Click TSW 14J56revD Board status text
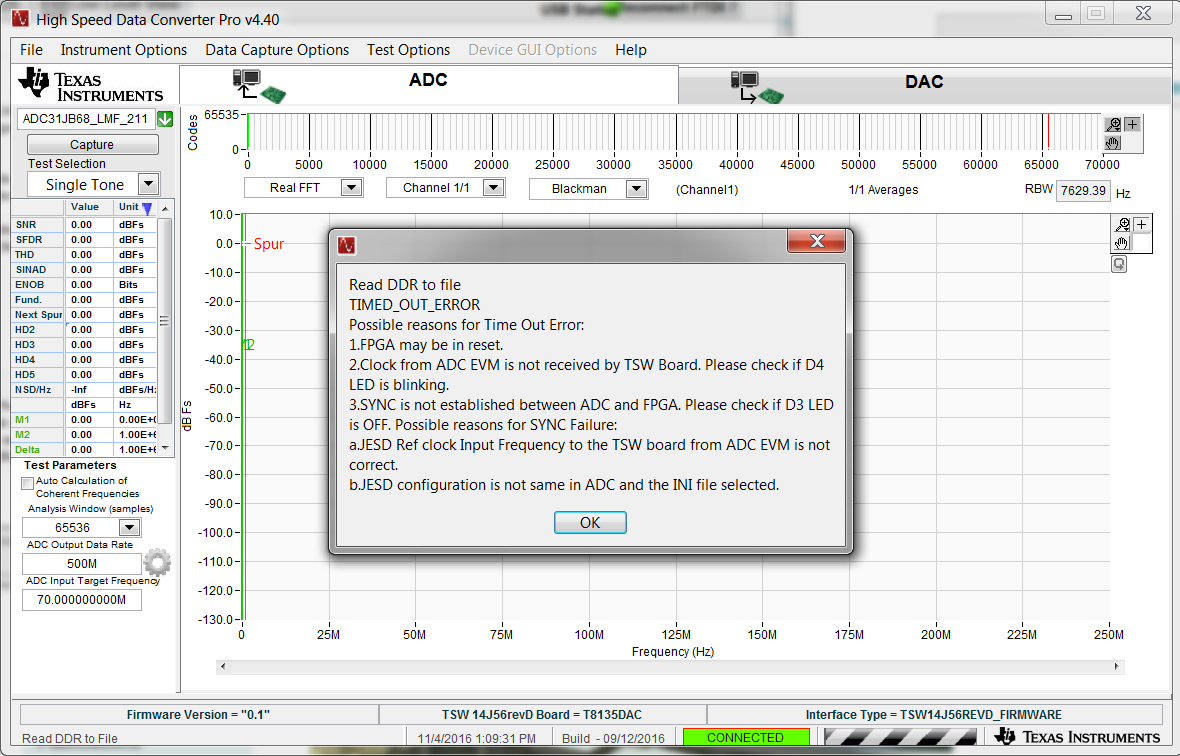 tap(542, 715)
